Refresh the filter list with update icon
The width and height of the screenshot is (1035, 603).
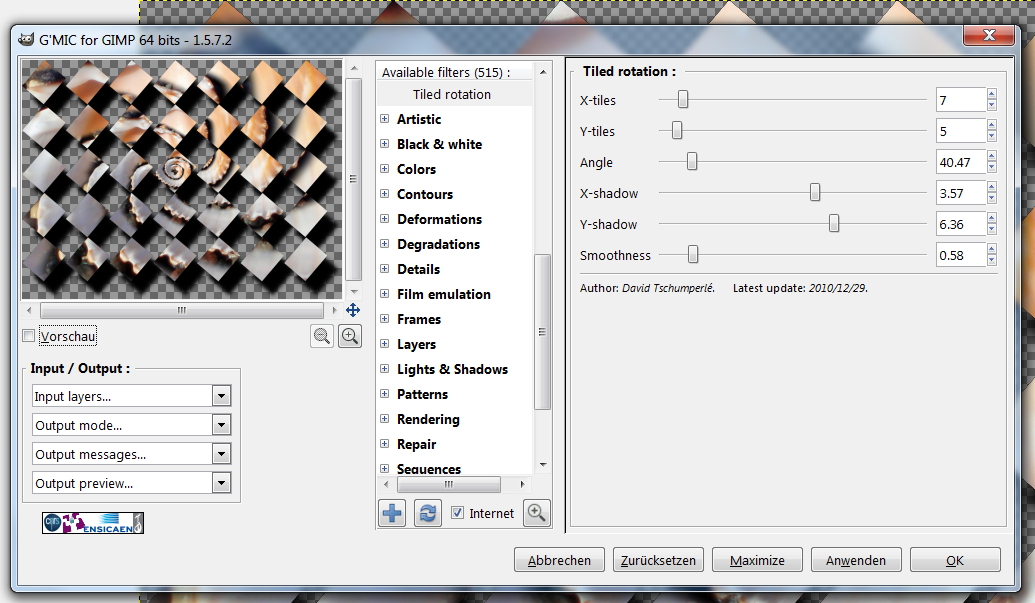click(x=427, y=513)
